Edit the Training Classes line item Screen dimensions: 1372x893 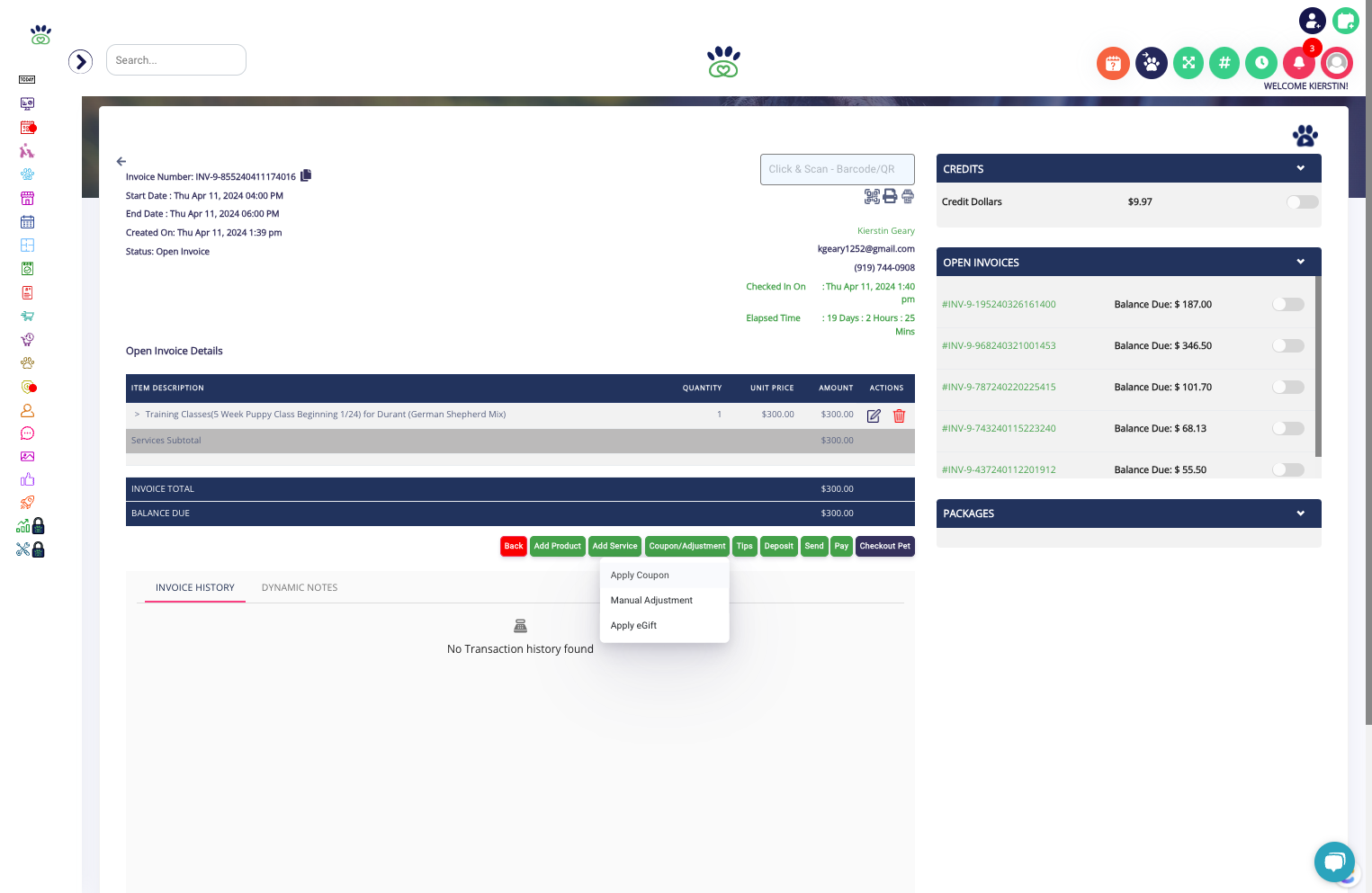(x=874, y=415)
